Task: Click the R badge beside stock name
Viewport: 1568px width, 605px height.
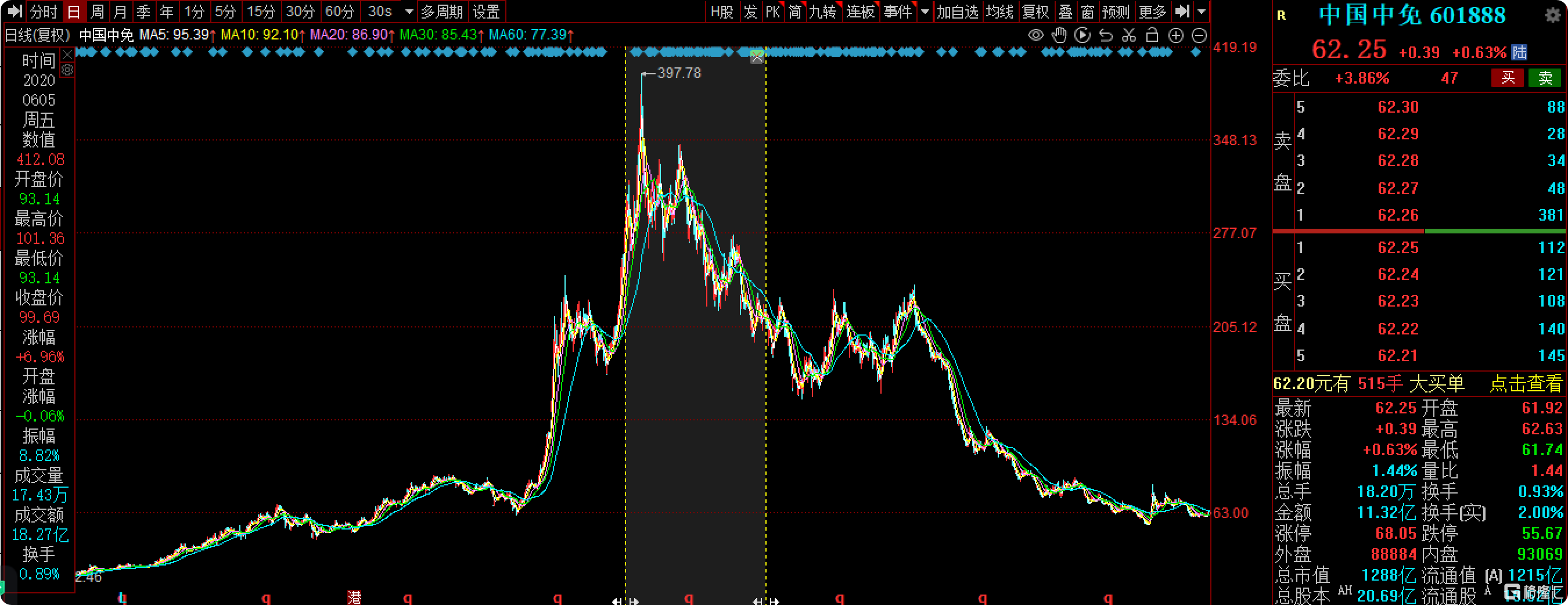Action: 1281,15
